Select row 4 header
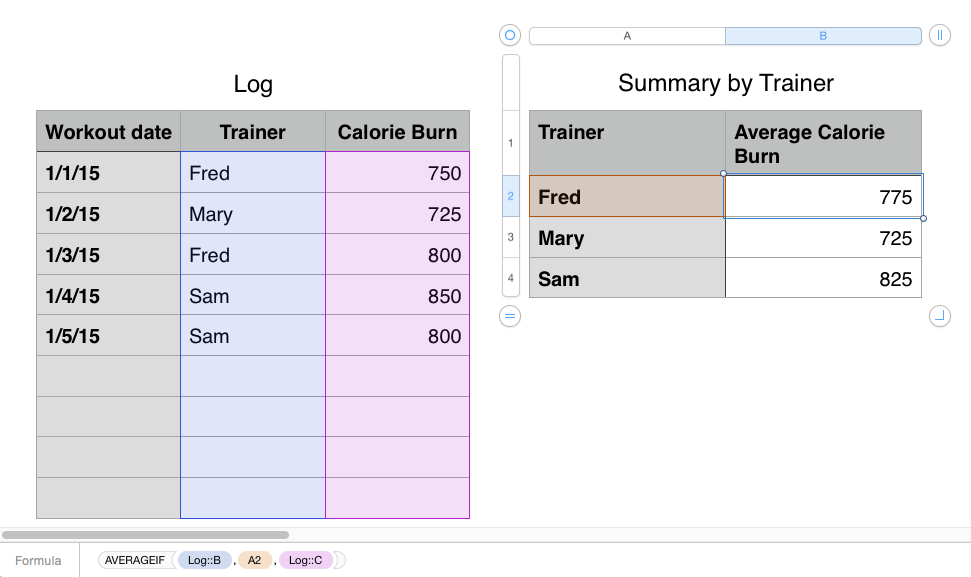The image size is (971, 577). point(510,278)
